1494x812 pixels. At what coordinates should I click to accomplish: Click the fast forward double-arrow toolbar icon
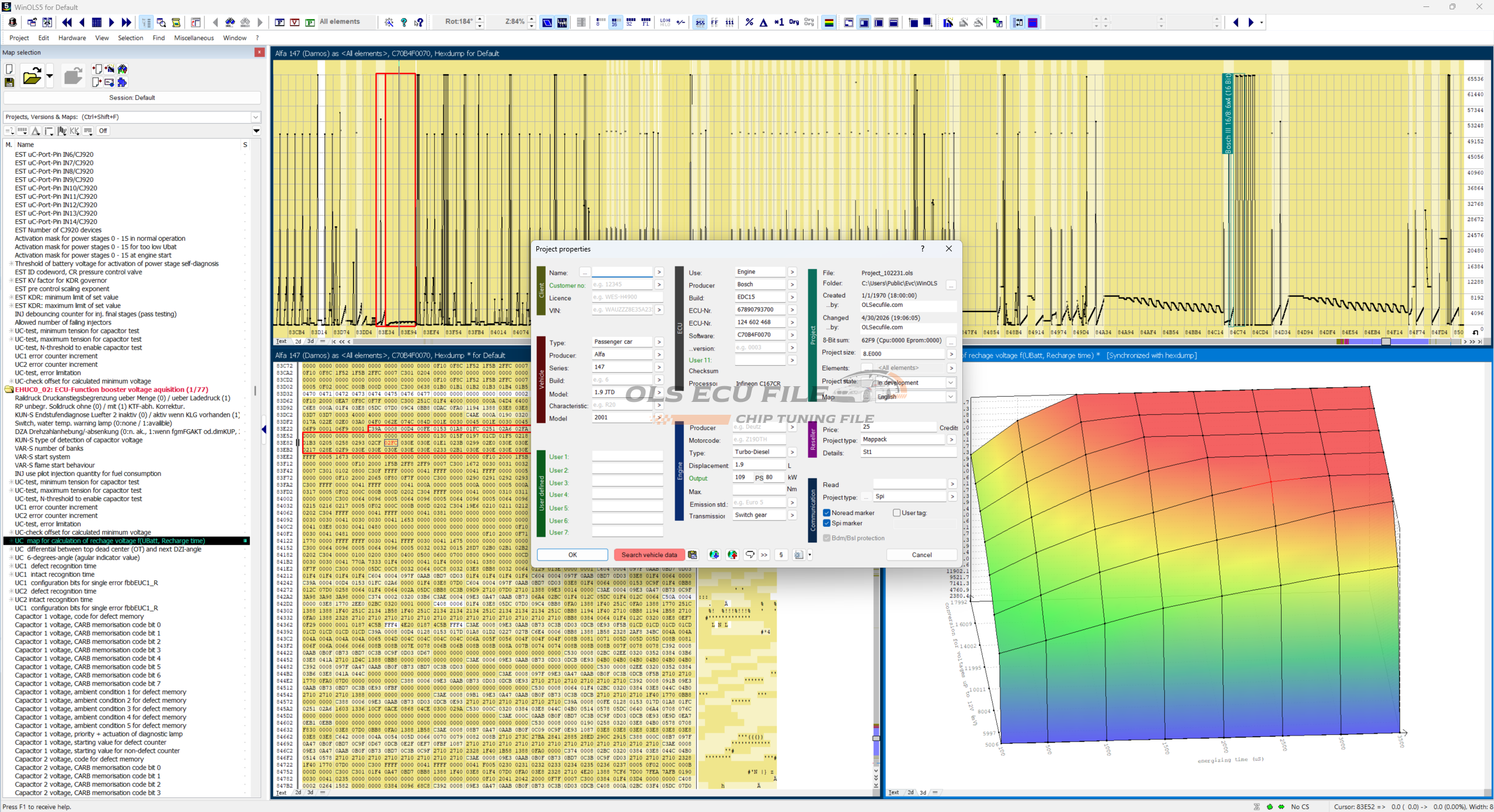click(126, 22)
